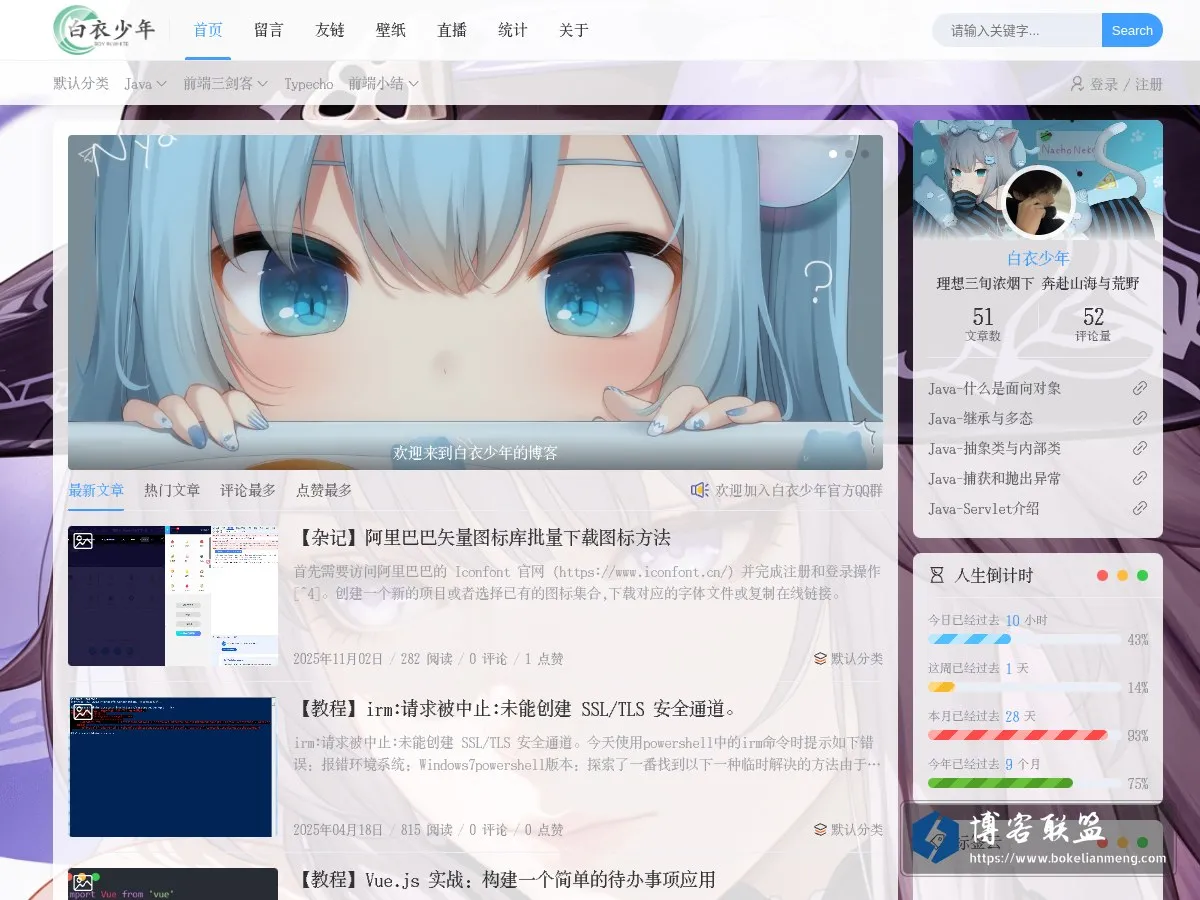Open the 统计 nav item

[513, 30]
